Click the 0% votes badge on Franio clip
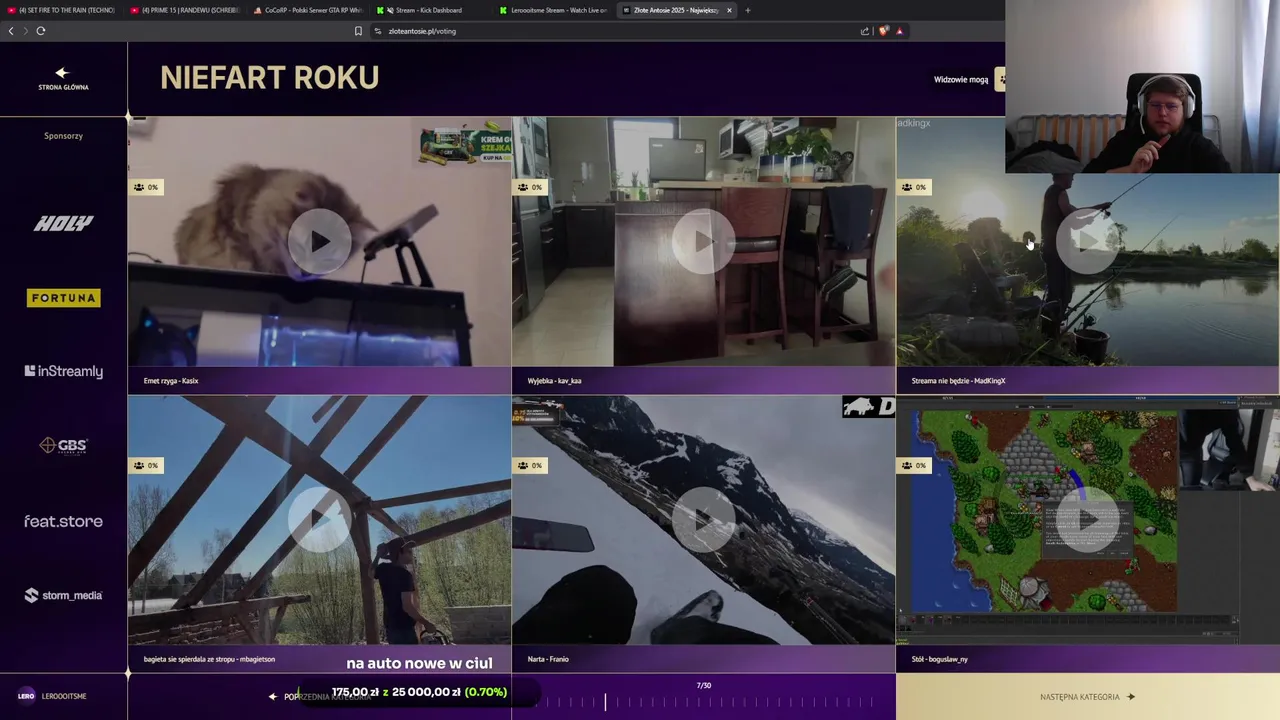 tap(530, 465)
